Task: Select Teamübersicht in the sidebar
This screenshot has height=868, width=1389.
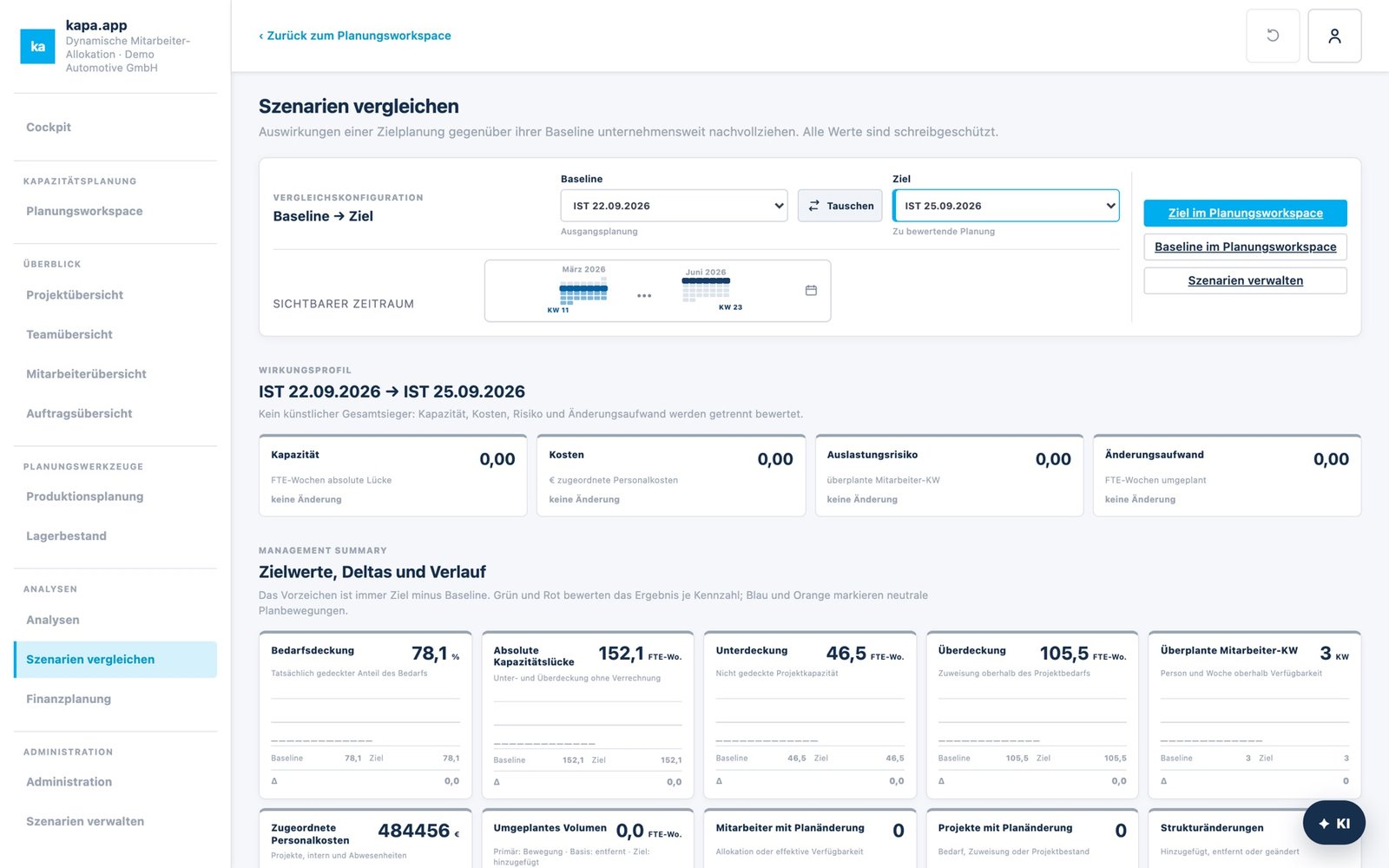Action: click(115, 334)
